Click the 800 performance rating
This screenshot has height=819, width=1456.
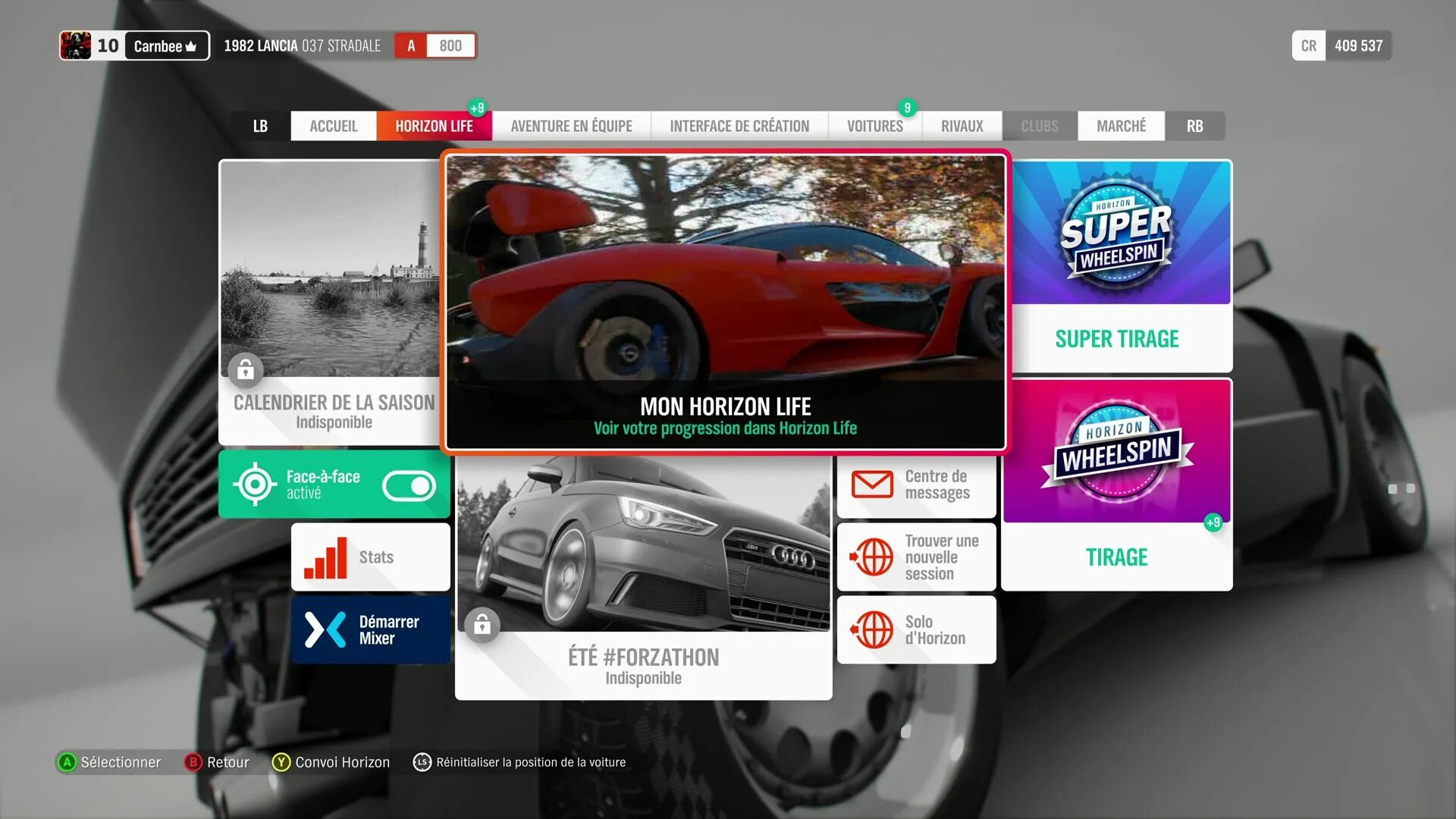(450, 45)
